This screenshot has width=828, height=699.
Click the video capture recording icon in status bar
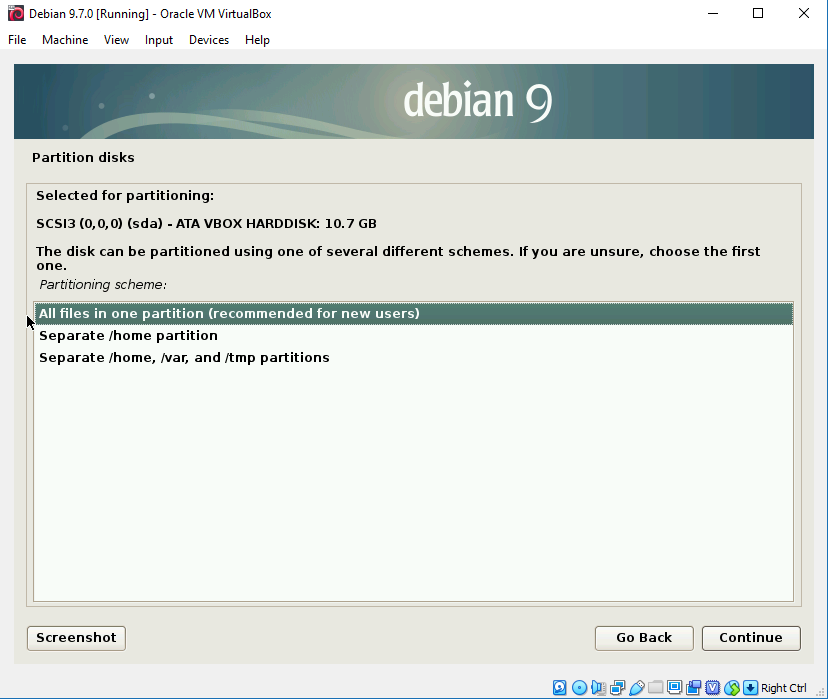tap(693, 687)
